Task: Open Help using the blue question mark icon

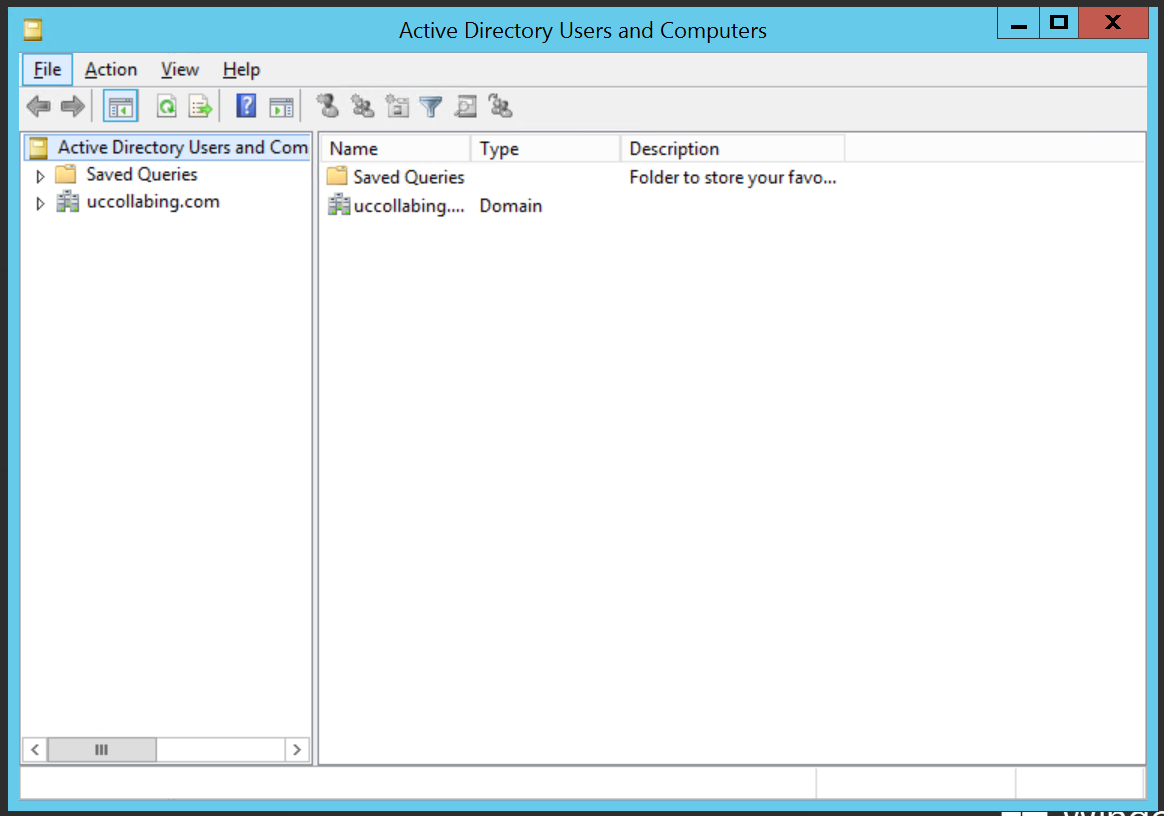Action: [x=246, y=106]
